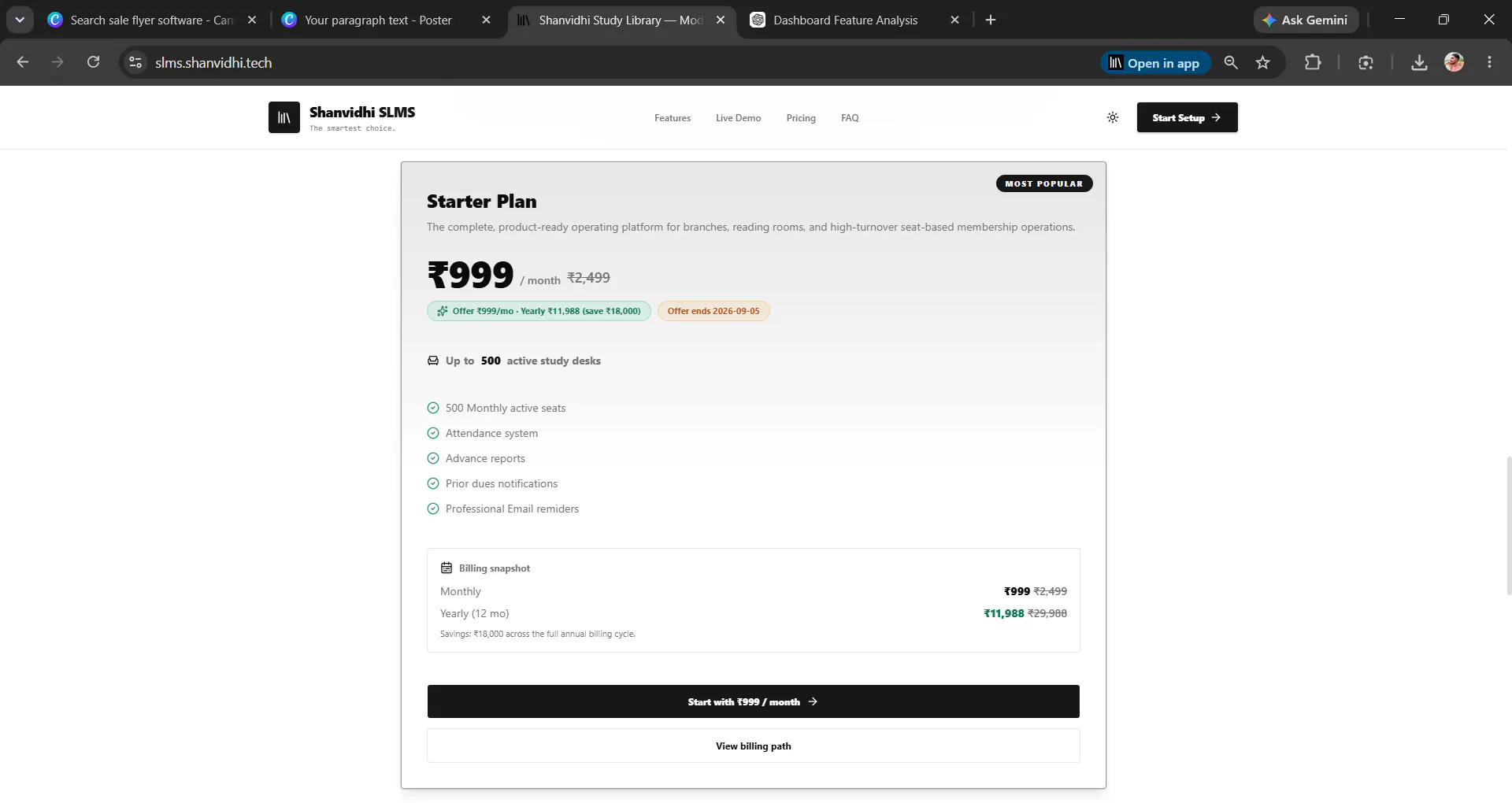The height and width of the screenshot is (803, 1512).
Task: Click the Attendance system check icon
Action: click(x=433, y=433)
